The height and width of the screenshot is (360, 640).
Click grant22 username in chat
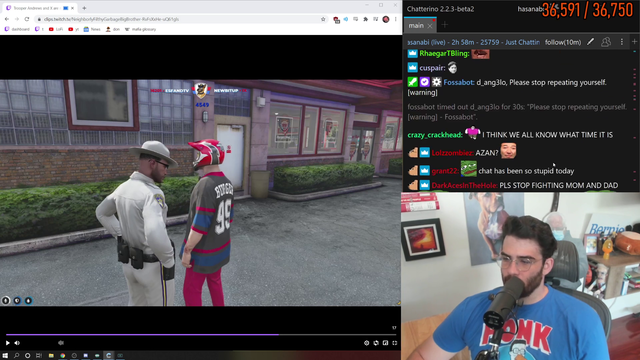pos(445,171)
